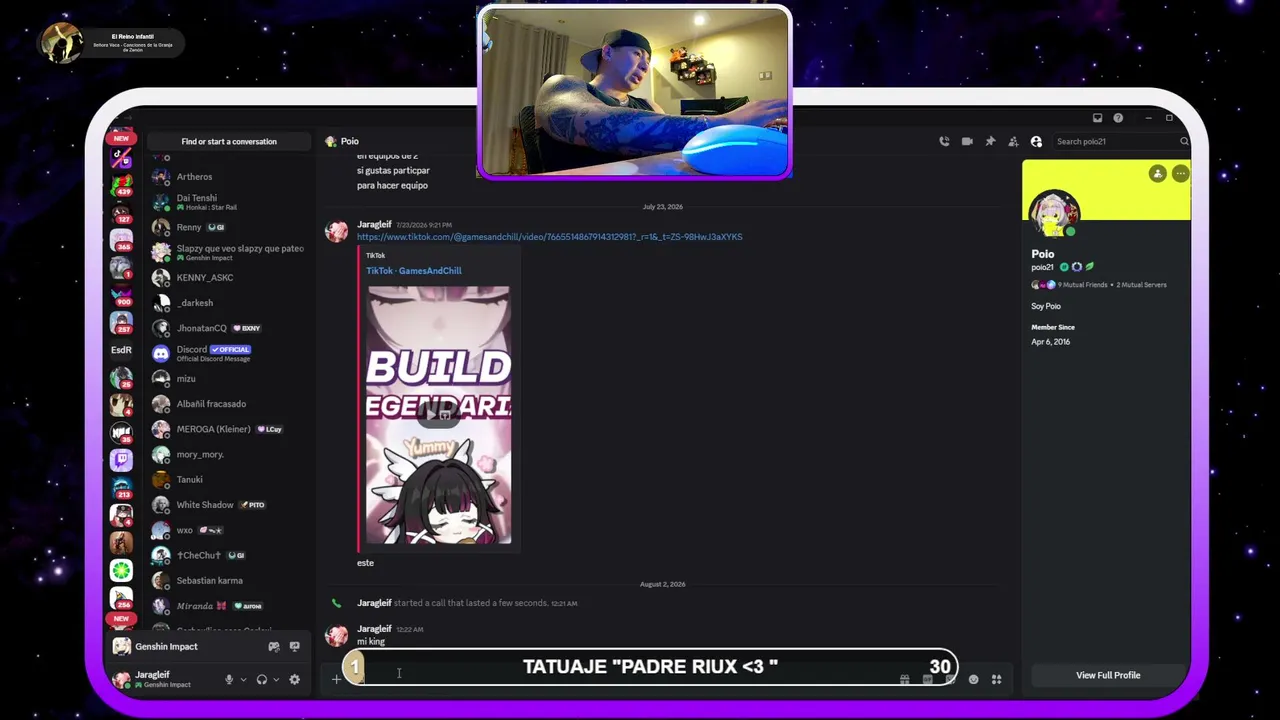Image resolution: width=1280 pixels, height=720 pixels.
Task: Open the DM with Dai Tenshi
Action: (x=228, y=202)
